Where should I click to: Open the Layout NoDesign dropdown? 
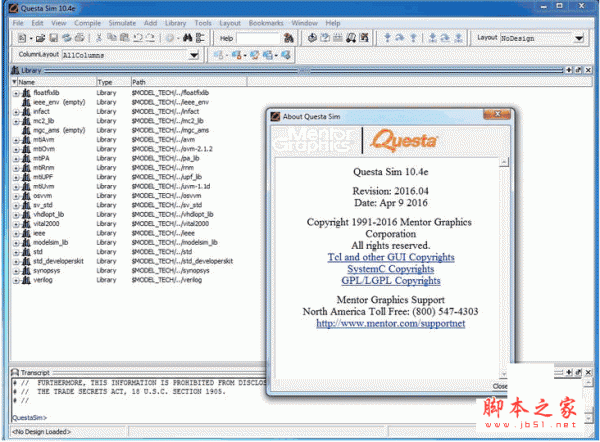(x=579, y=38)
